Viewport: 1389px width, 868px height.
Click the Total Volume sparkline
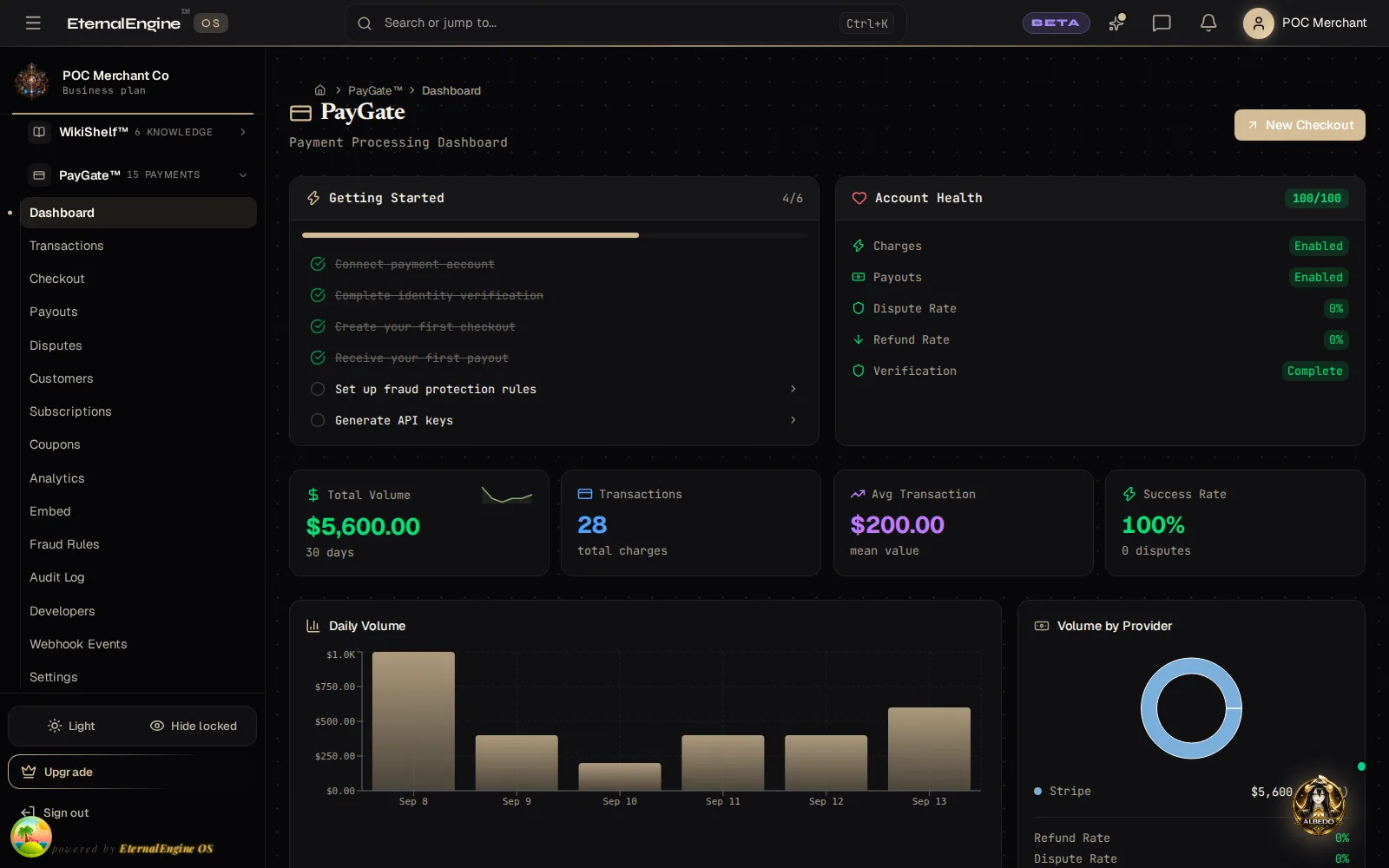507,496
